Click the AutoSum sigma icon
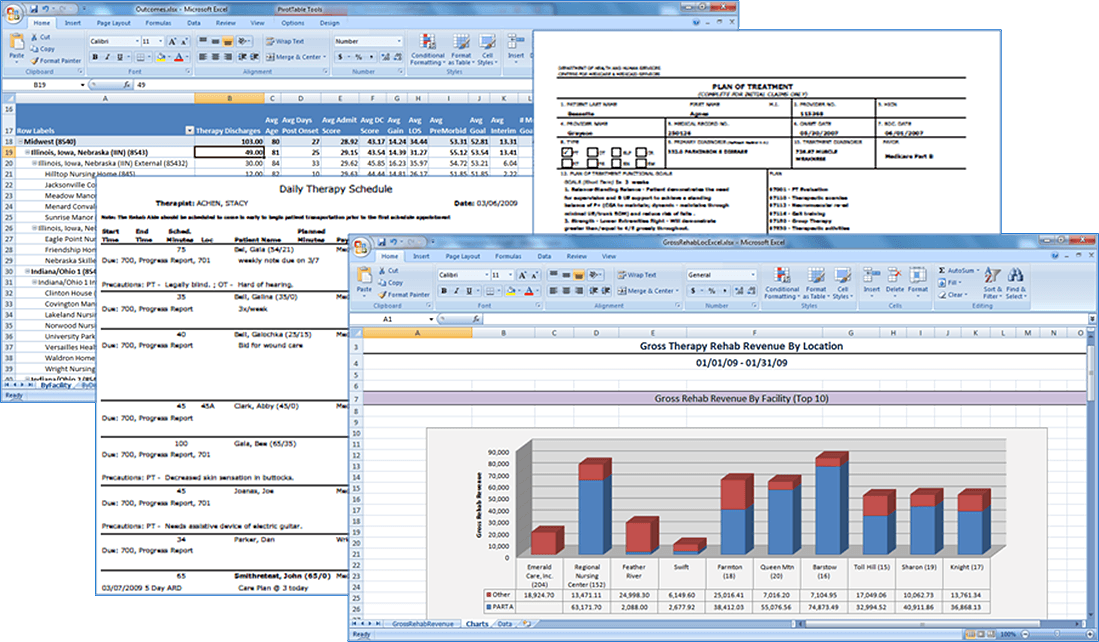Viewport: 1099px width, 642px height. (943, 270)
